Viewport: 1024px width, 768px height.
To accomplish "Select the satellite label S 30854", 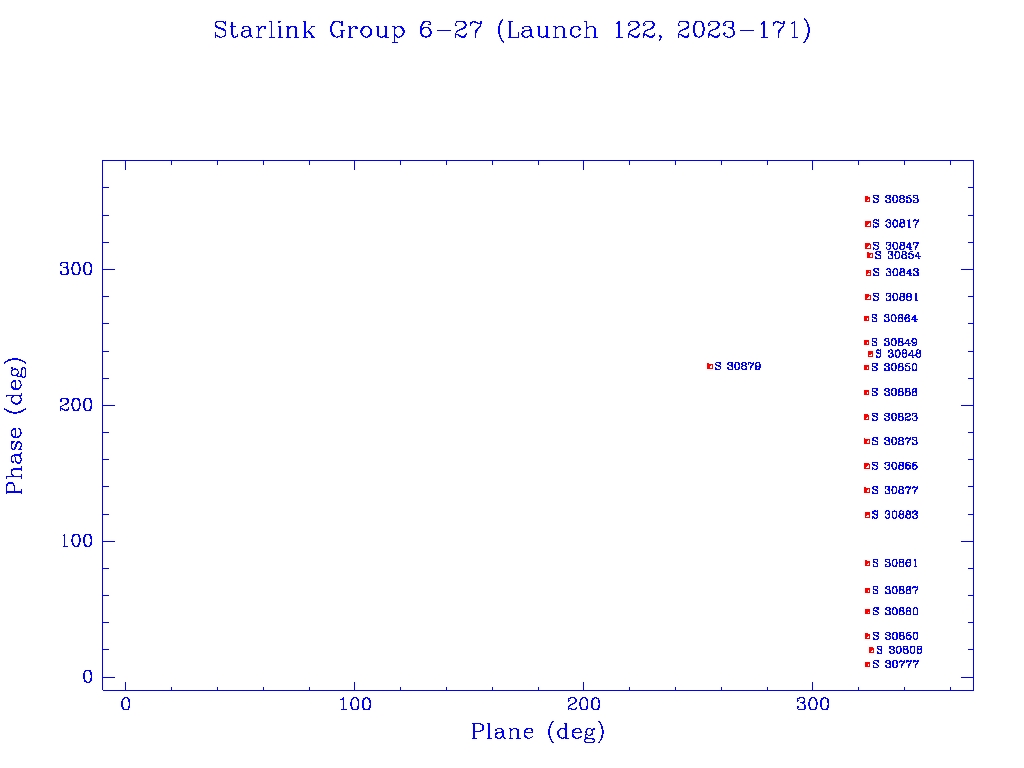I will point(898,255).
